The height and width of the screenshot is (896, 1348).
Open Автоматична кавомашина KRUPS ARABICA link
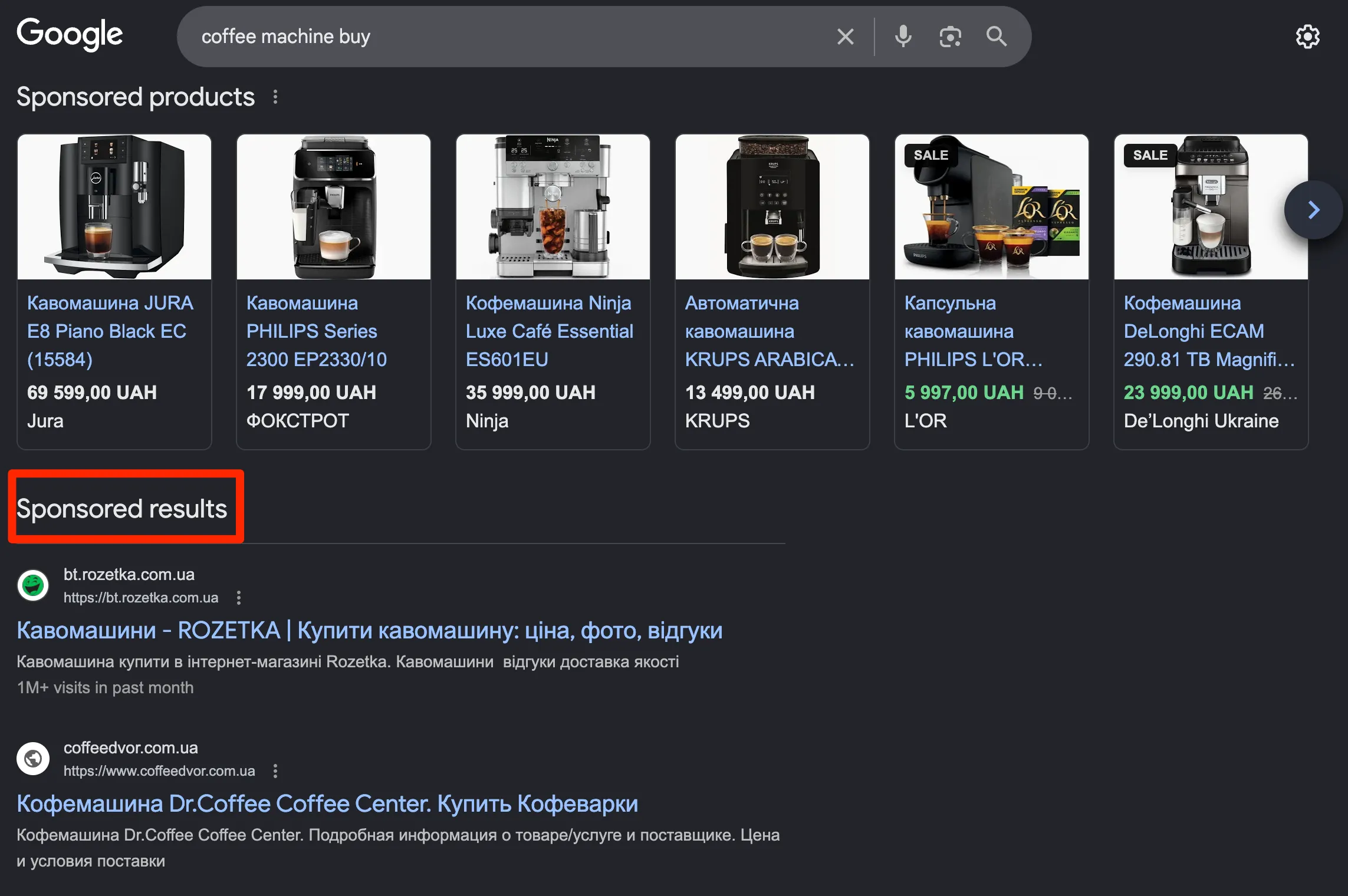770,331
